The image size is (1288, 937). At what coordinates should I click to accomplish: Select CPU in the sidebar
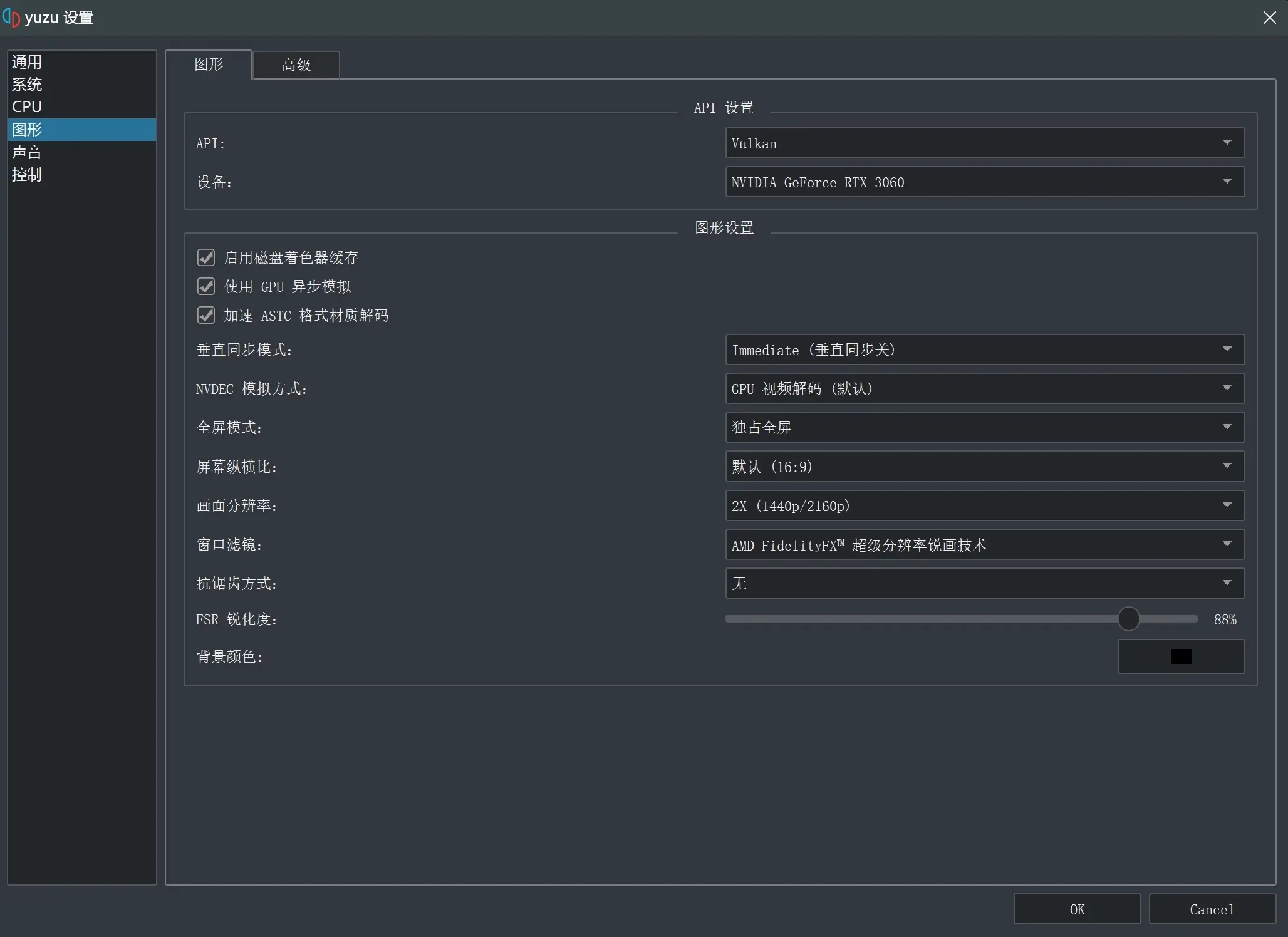[81, 107]
